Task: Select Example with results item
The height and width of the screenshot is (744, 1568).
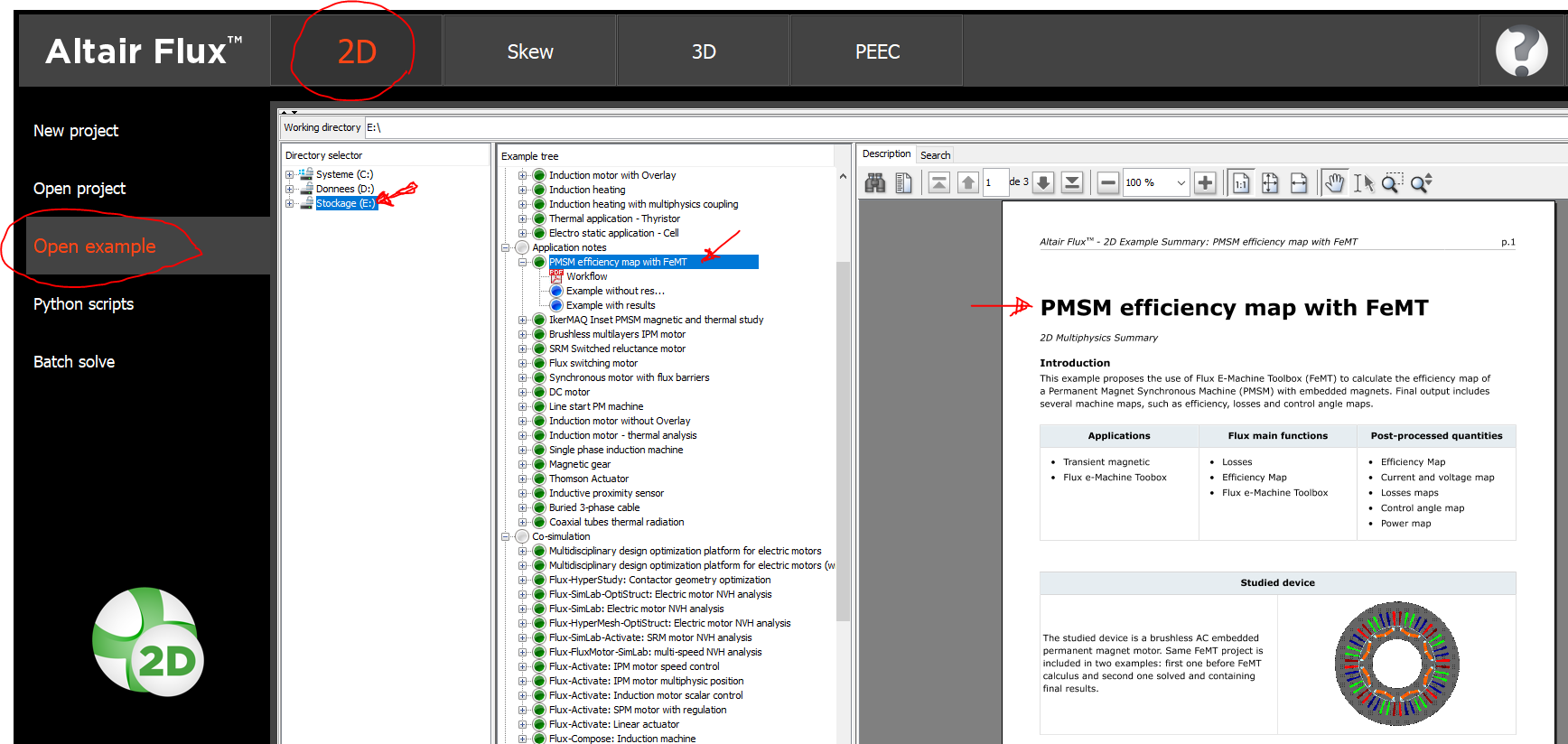Action: (x=611, y=305)
